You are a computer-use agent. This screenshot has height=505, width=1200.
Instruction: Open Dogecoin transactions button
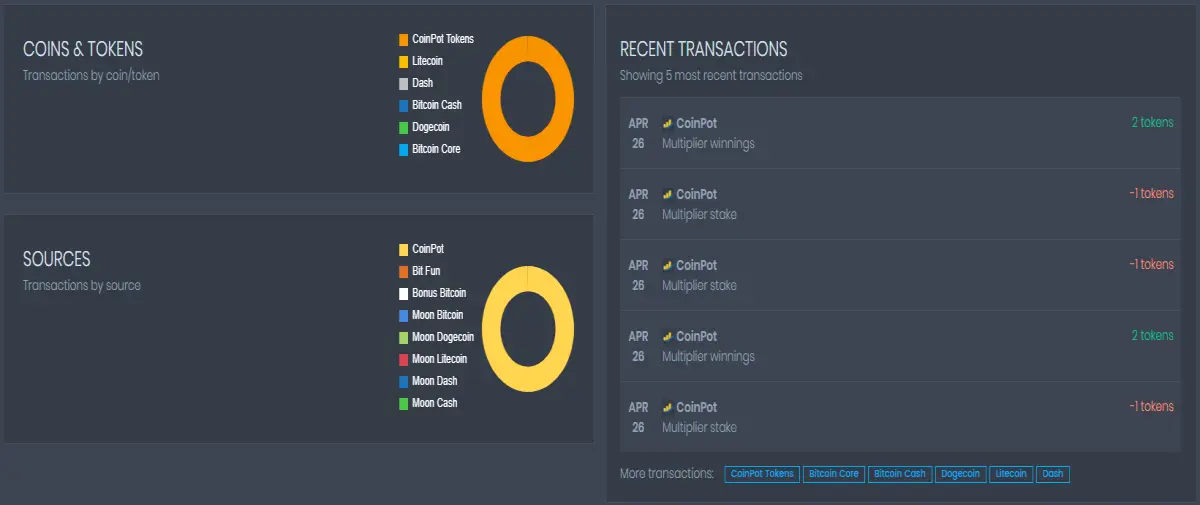(x=961, y=474)
